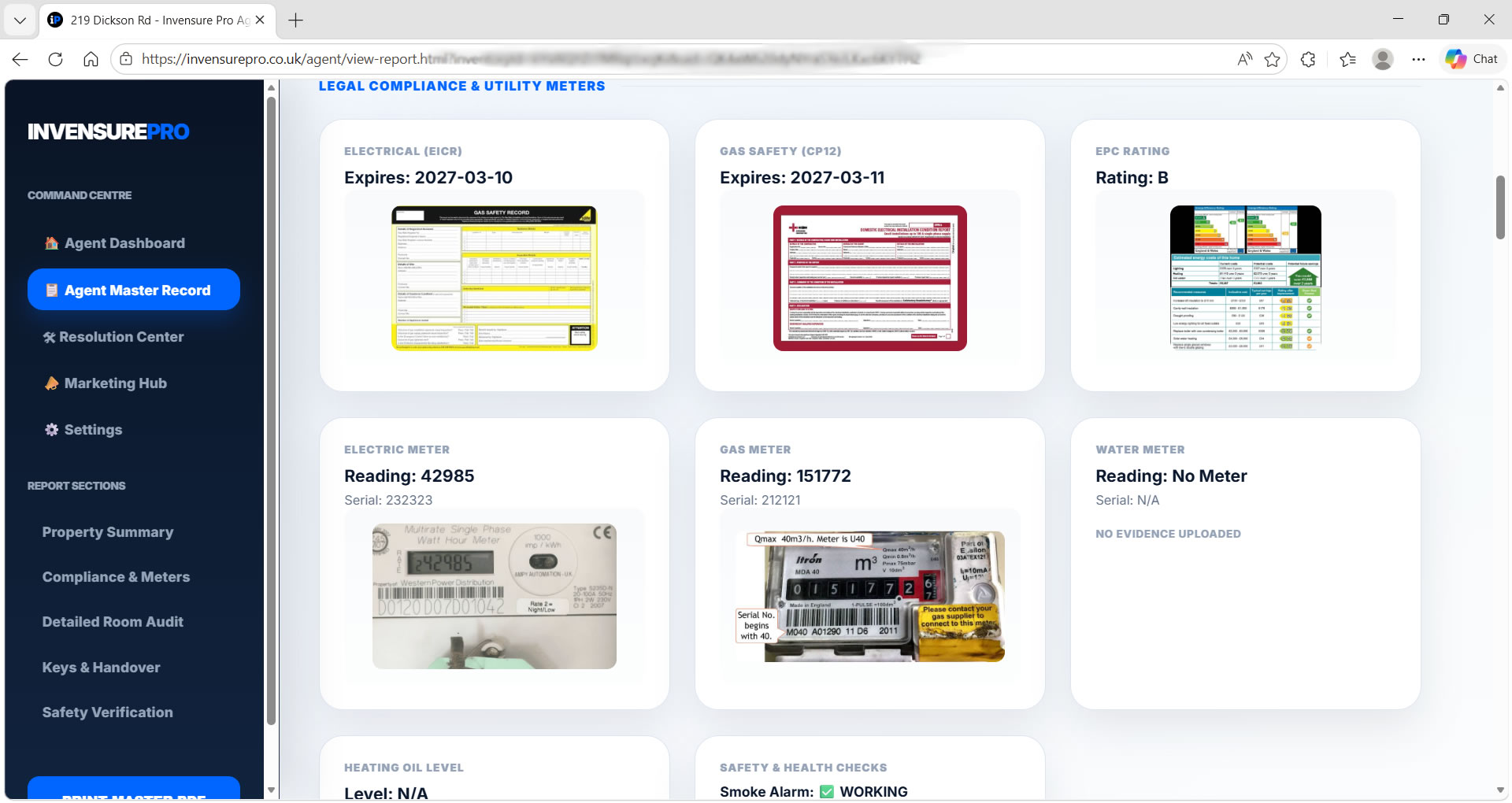Screen dimensions: 1512x803
Task: Click the main page scrollbar thumb
Action: [x=1500, y=207]
